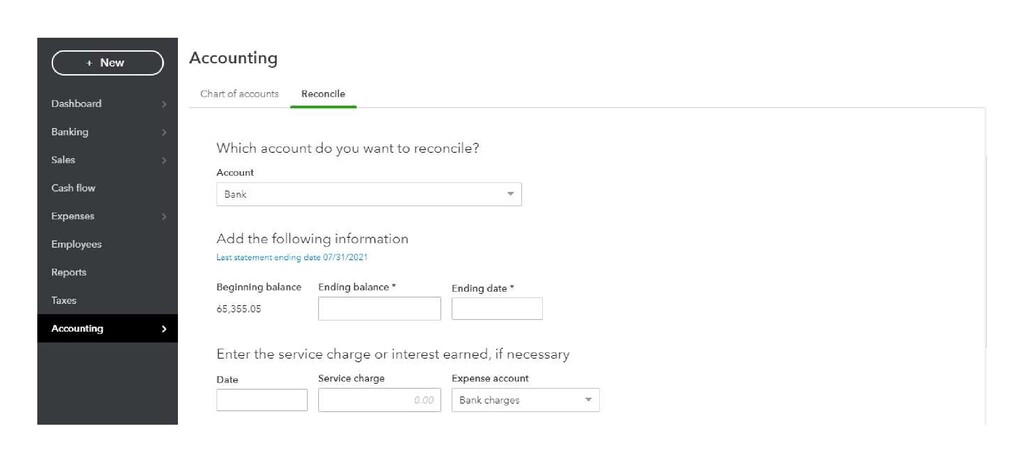Click the Accounting chevron arrow
1024x462 pixels.
tap(164, 329)
